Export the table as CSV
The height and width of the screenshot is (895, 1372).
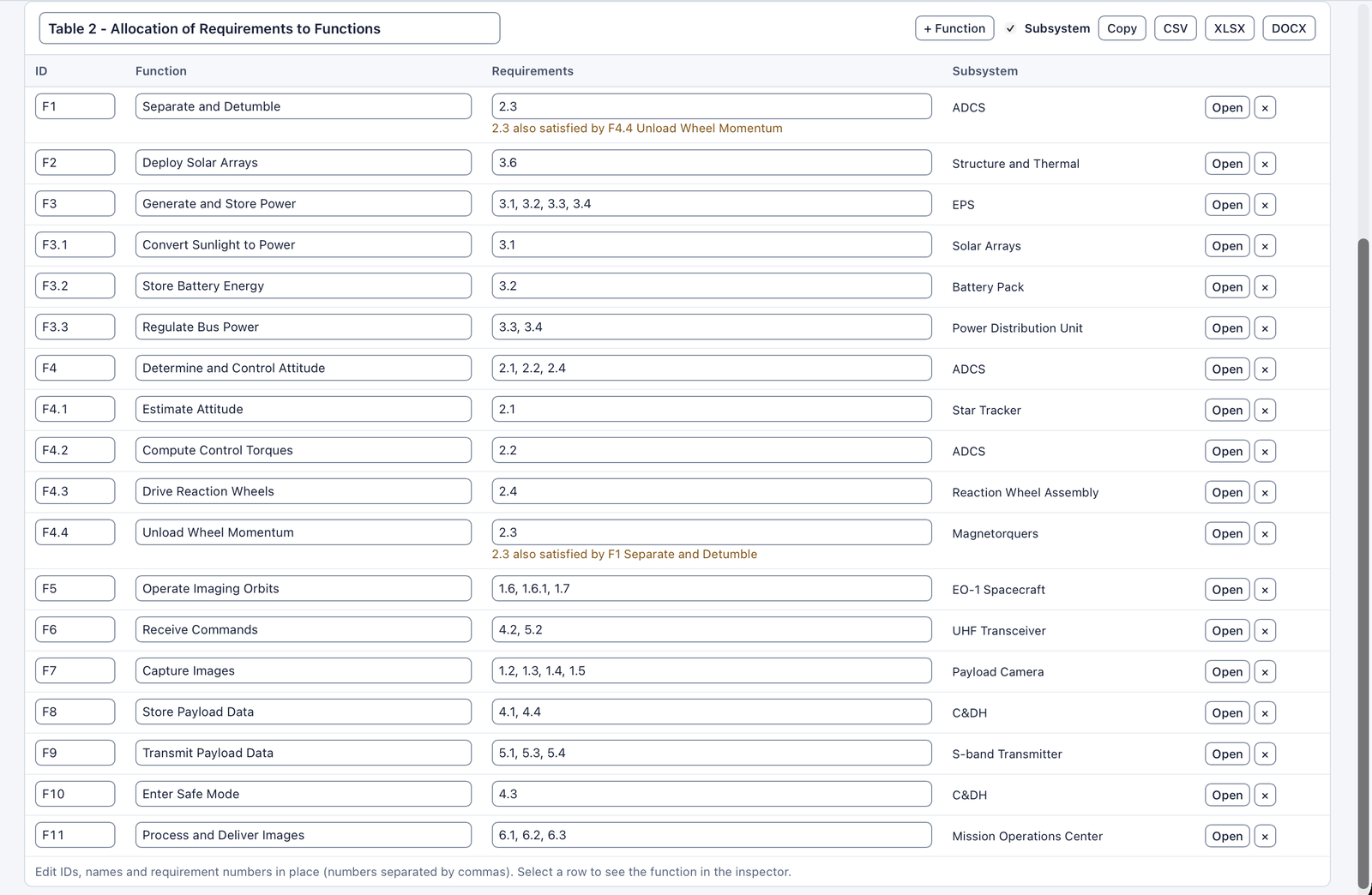click(x=1175, y=28)
